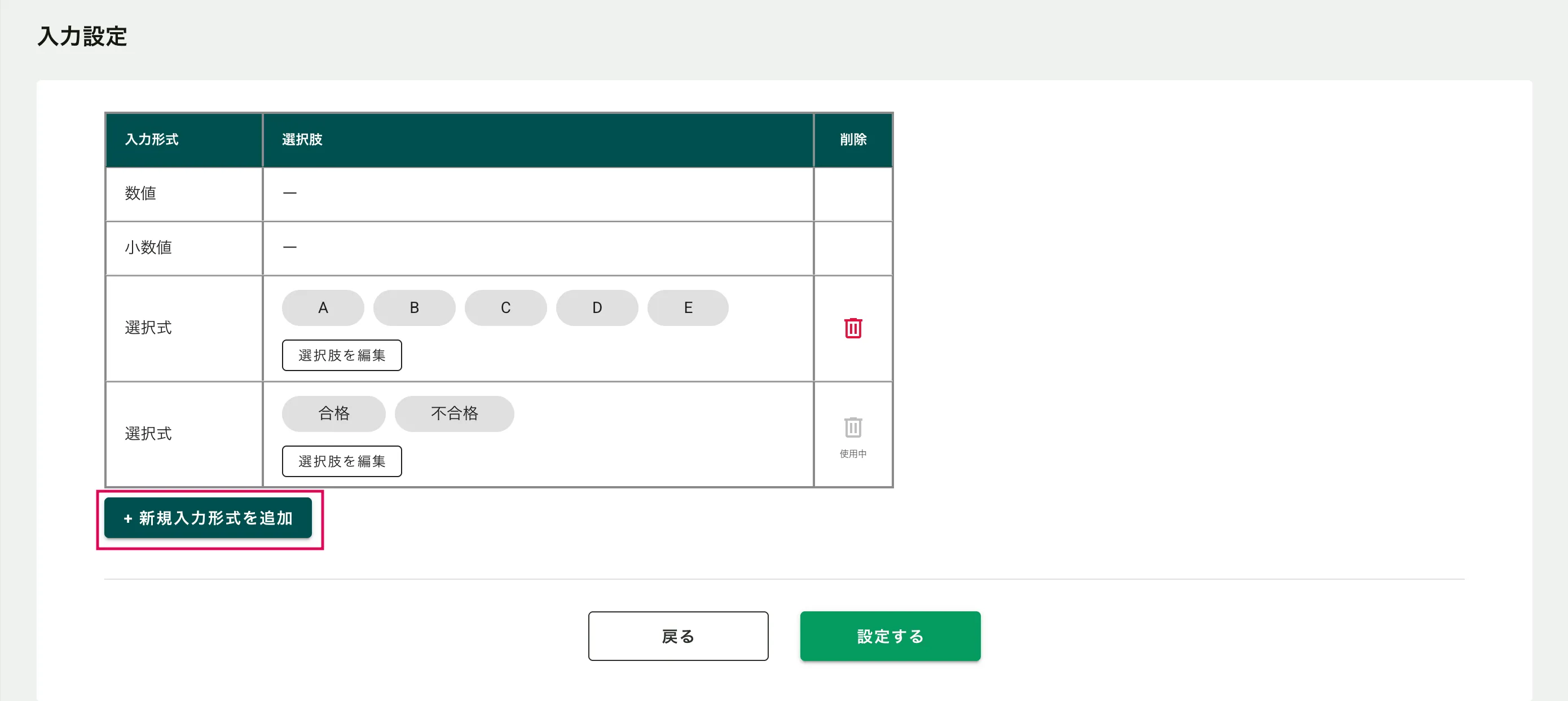Click the 削除 column header
1568x701 pixels.
point(853,139)
